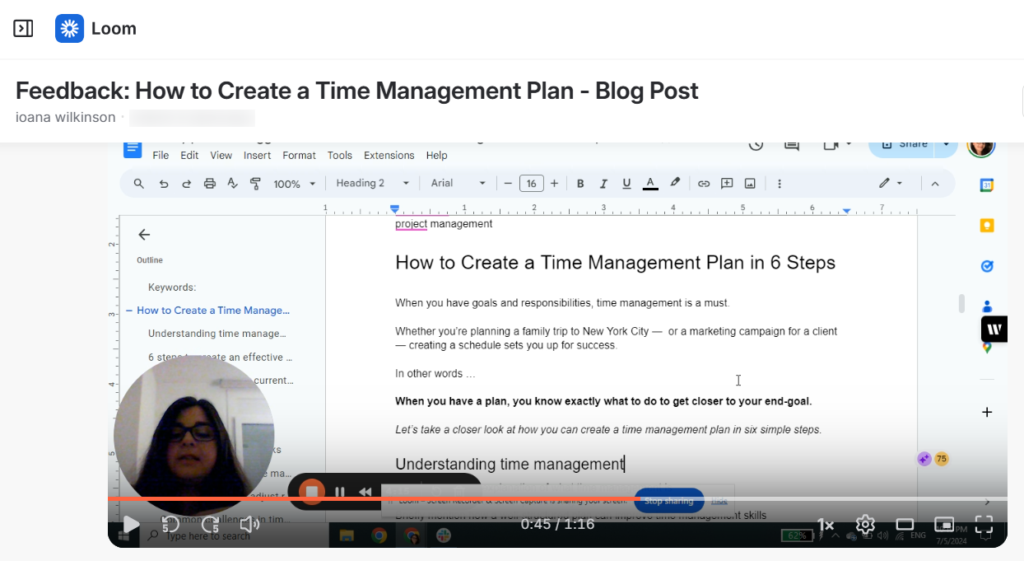This screenshot has height=561, width=1024.
Task: Open the Zoom 100% dropdown
Action: (294, 184)
